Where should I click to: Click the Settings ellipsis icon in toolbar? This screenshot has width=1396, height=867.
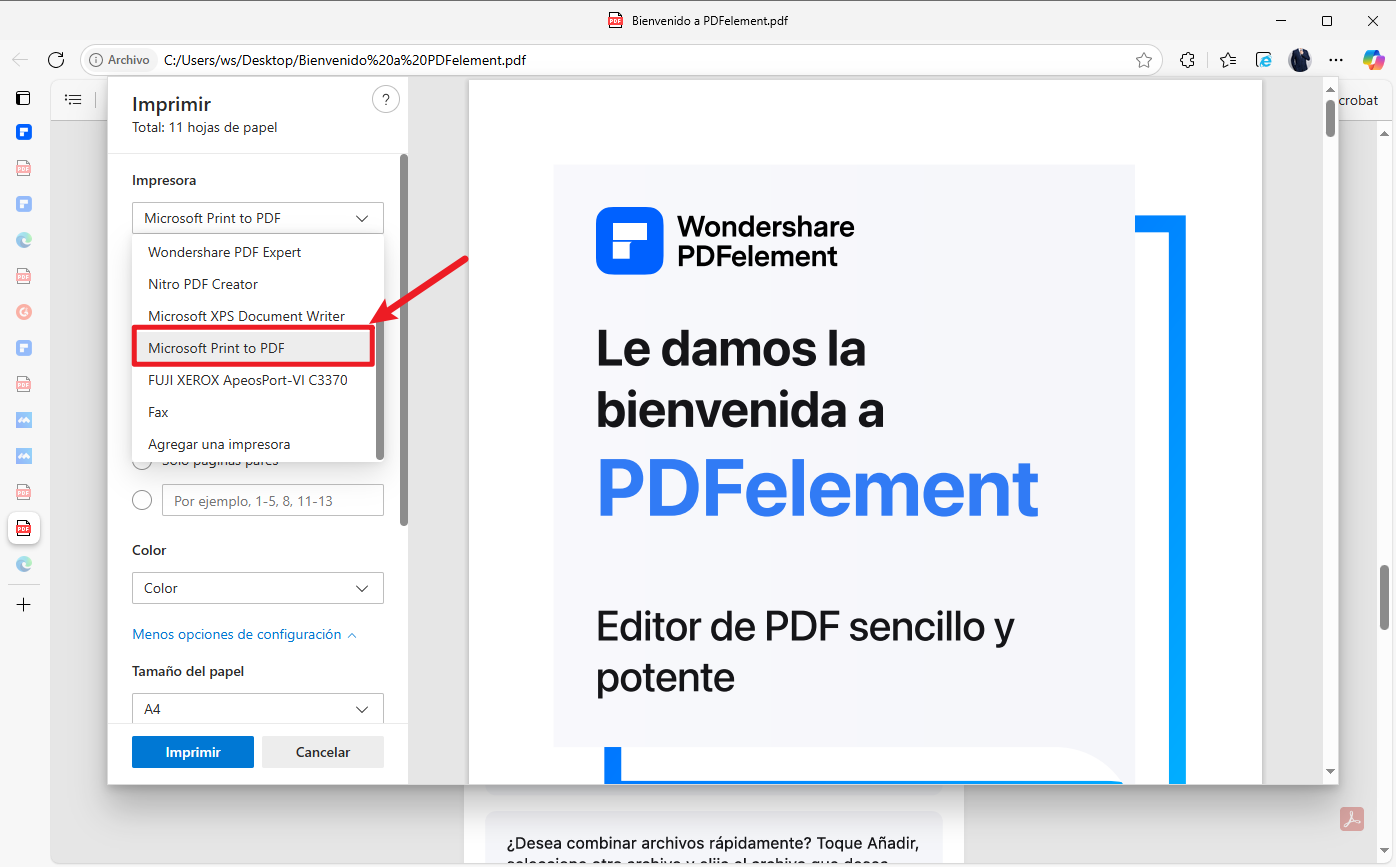(x=1336, y=60)
